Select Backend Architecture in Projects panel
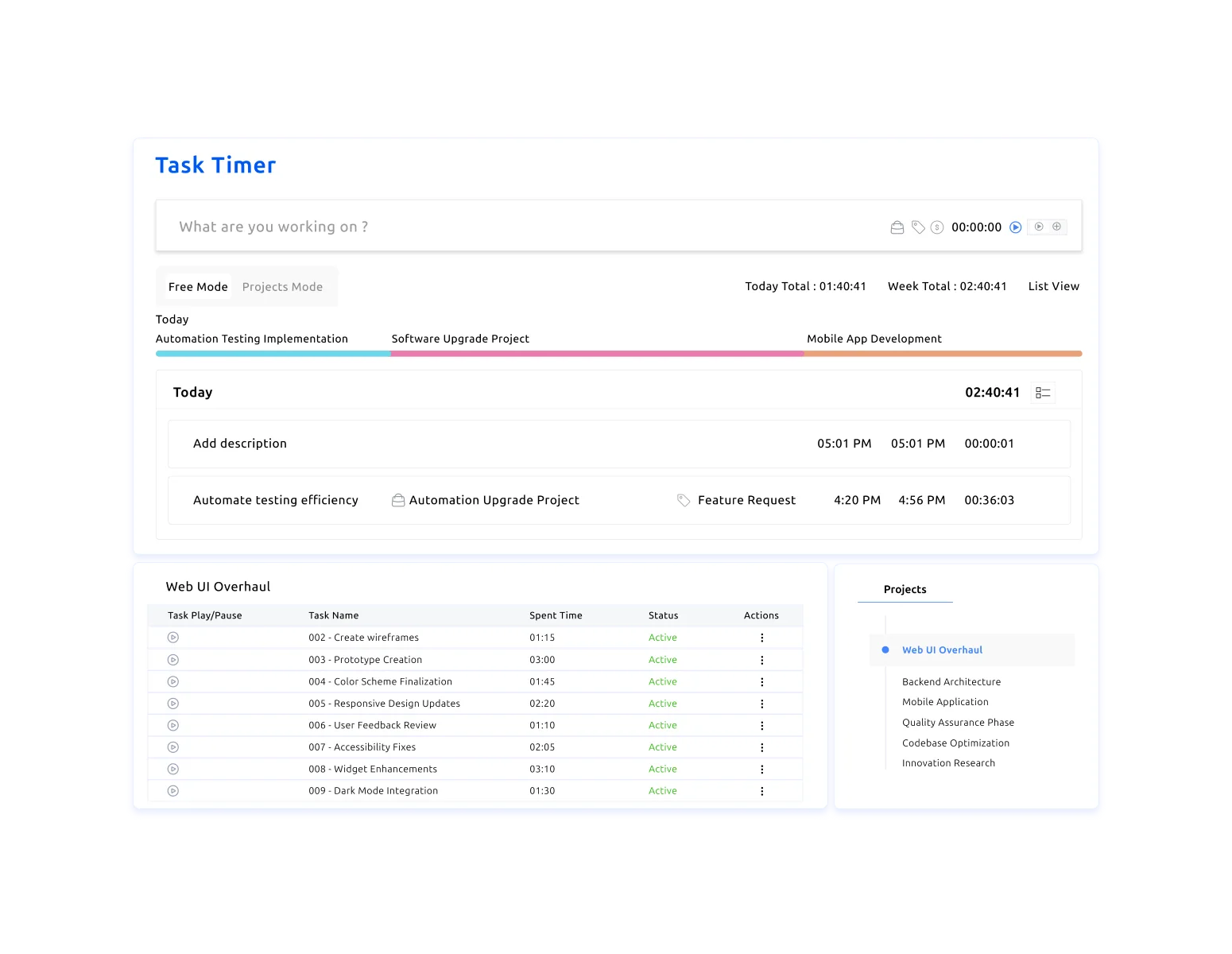 coord(951,681)
